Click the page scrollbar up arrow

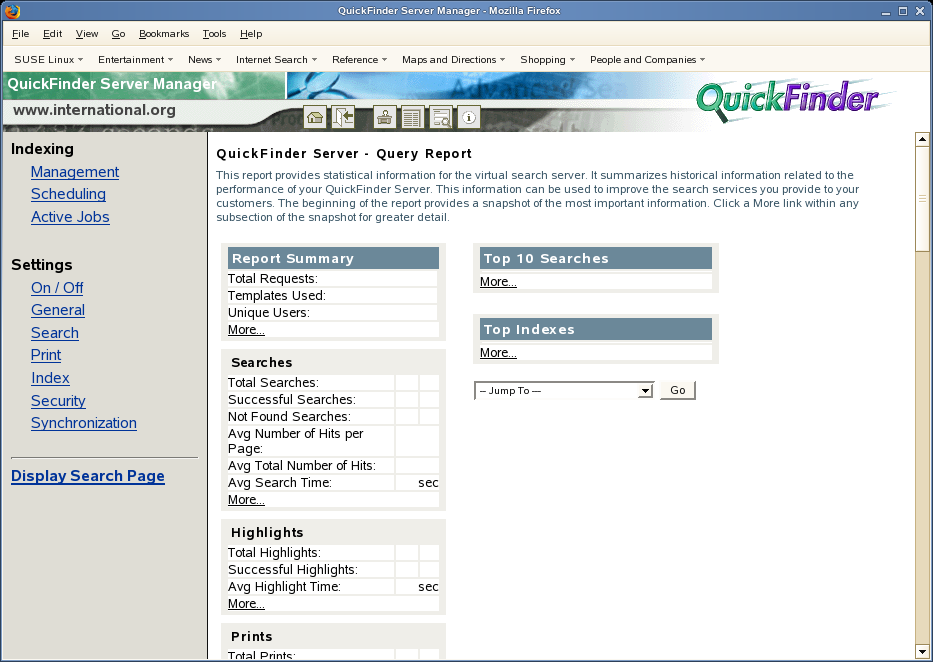click(x=922, y=140)
